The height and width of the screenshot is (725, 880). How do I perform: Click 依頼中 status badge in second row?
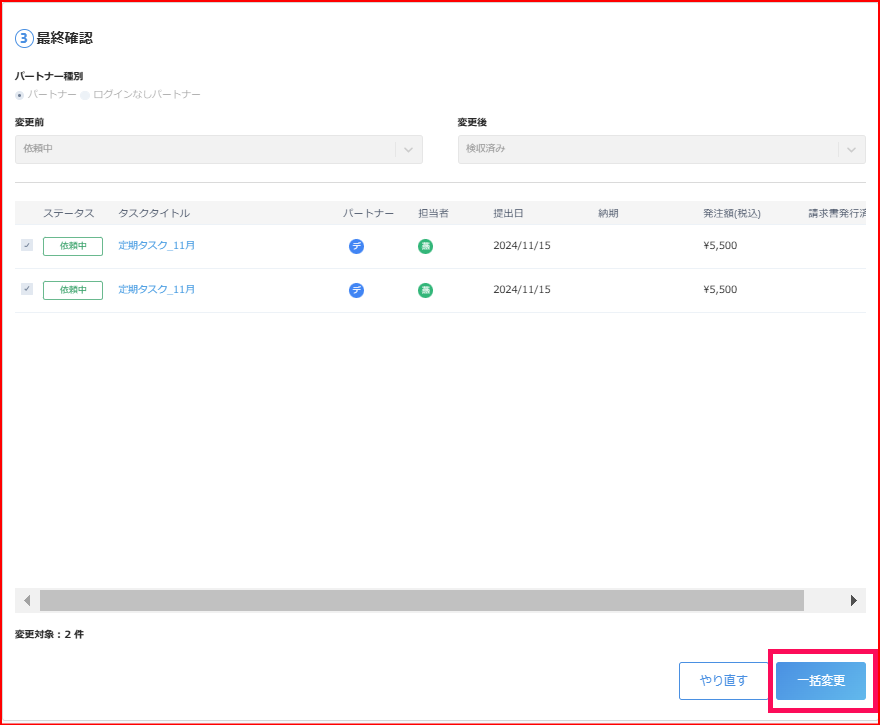73,290
